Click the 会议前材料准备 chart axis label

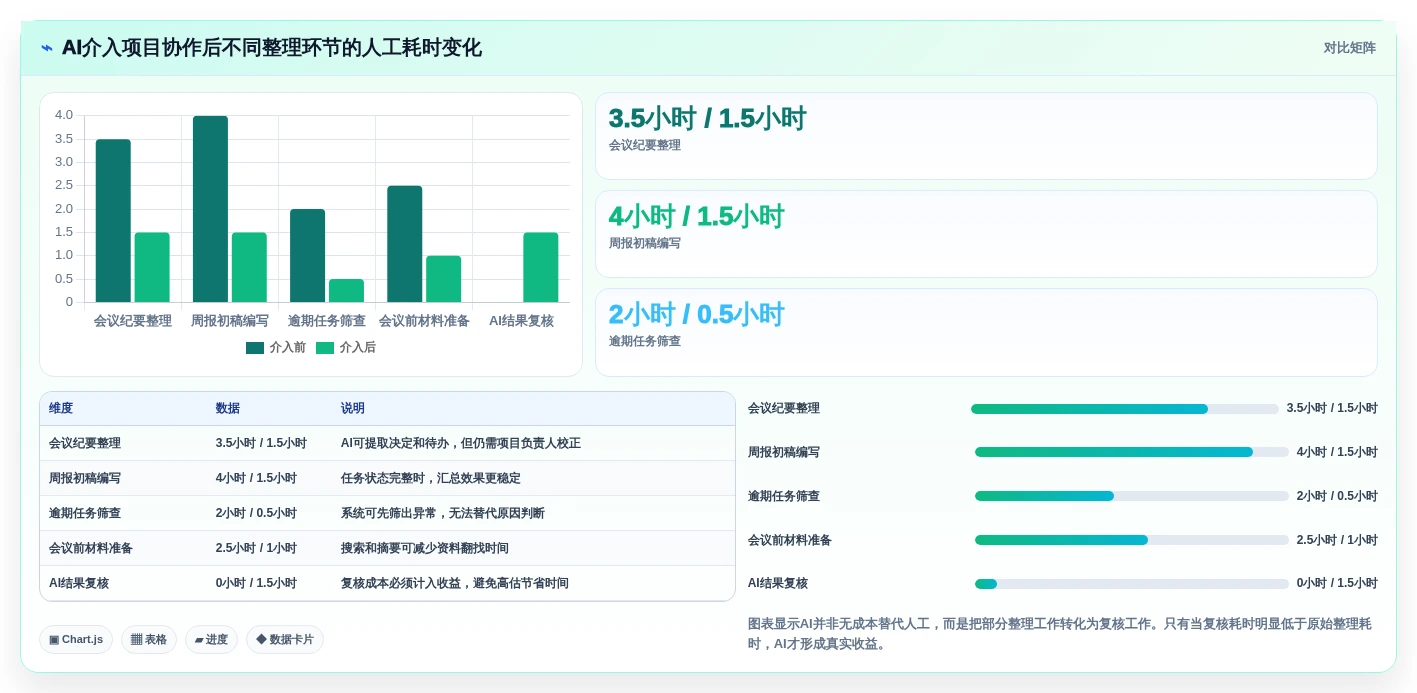click(x=424, y=321)
